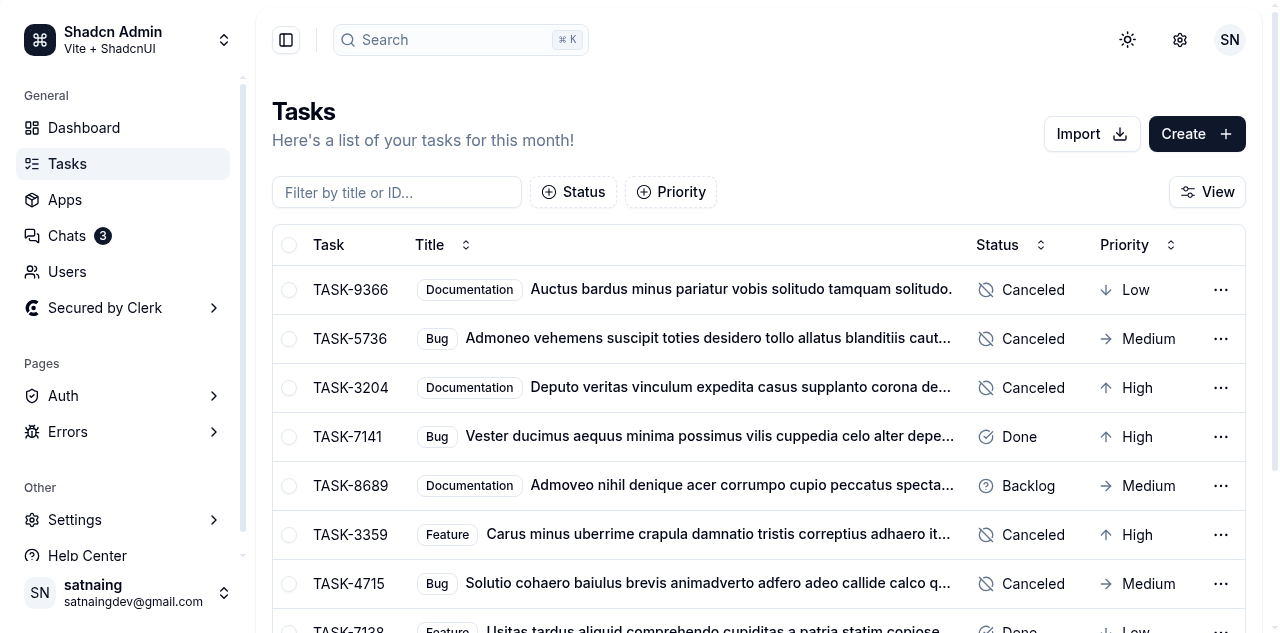
Task: Open row actions for TASK-3204
Action: point(1221,388)
